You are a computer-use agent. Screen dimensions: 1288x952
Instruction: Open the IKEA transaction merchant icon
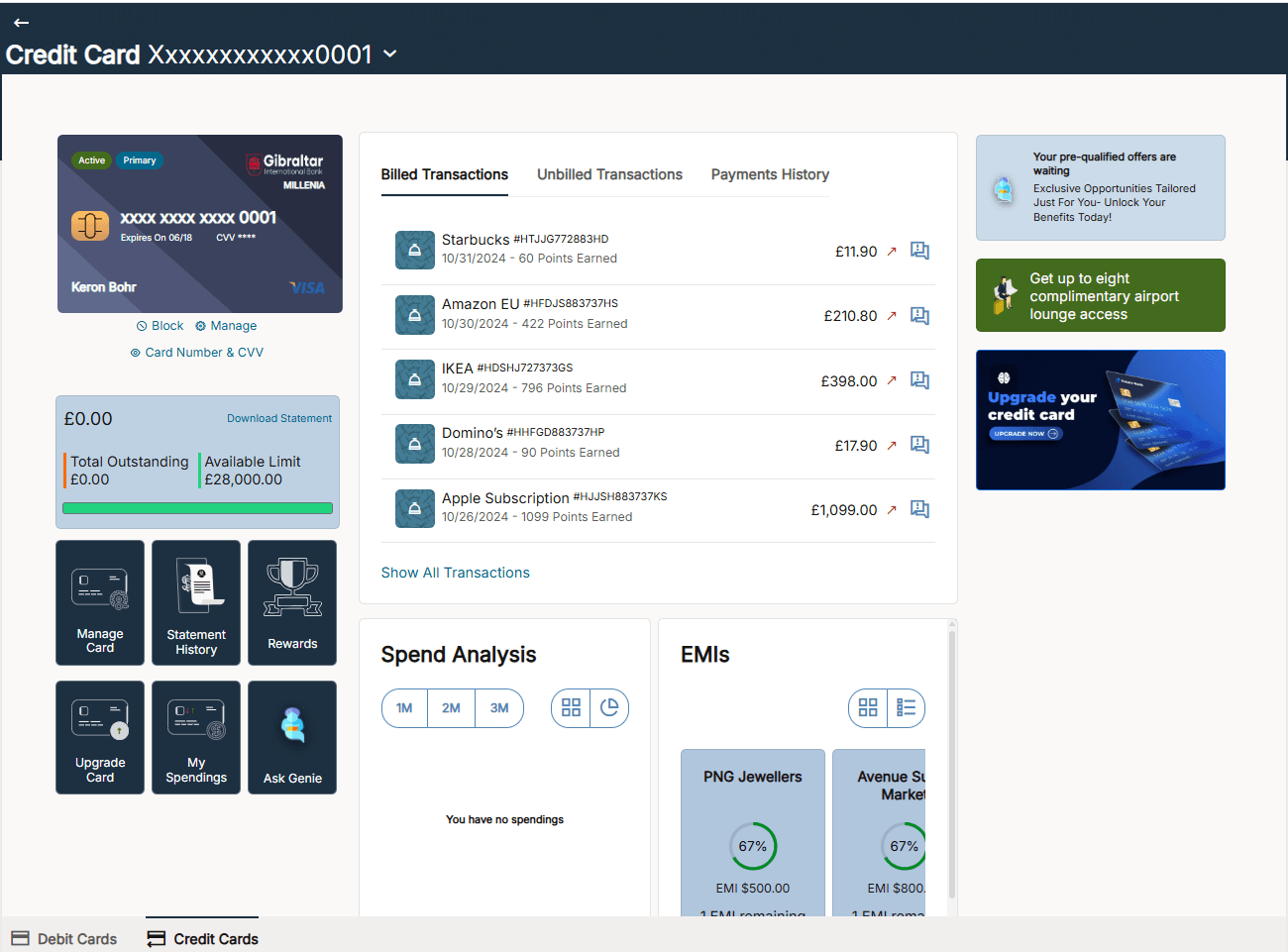click(x=415, y=379)
